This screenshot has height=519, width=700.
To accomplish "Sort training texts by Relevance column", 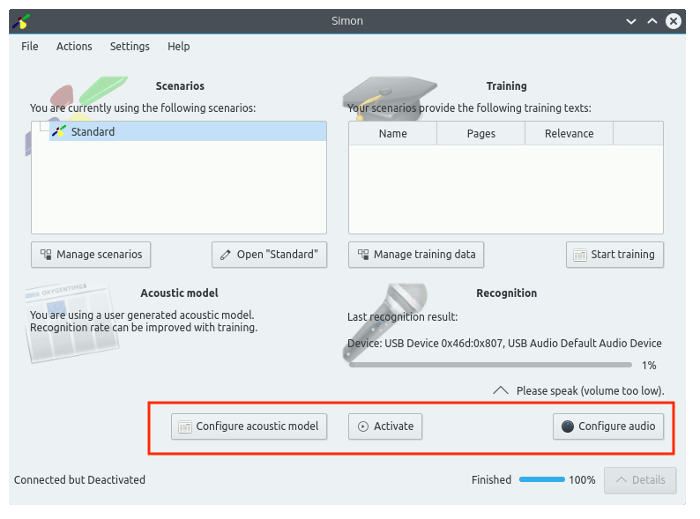I will tap(569, 134).
